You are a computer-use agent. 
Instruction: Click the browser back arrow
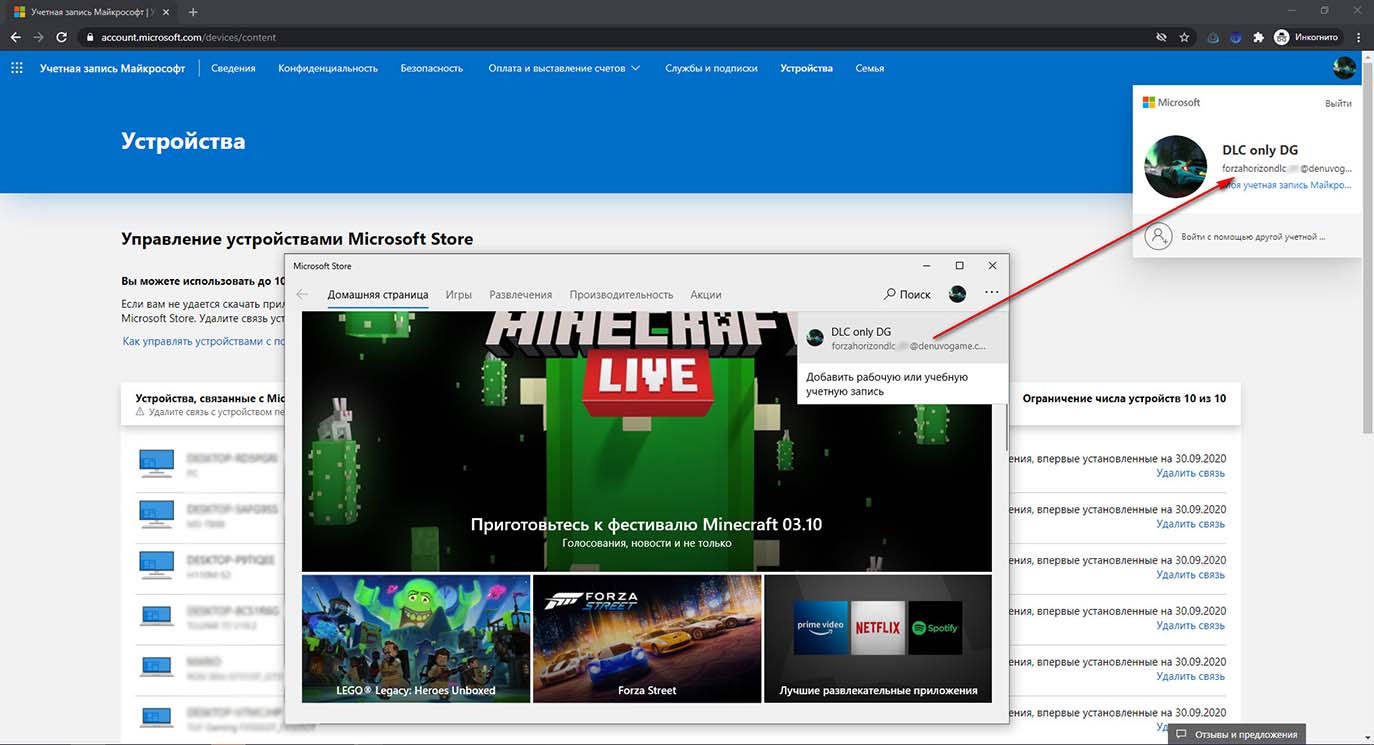(x=15, y=37)
